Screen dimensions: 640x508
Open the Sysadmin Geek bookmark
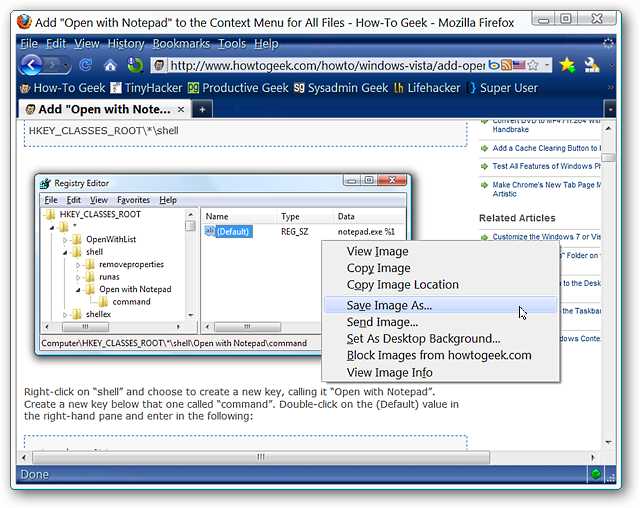(x=341, y=88)
